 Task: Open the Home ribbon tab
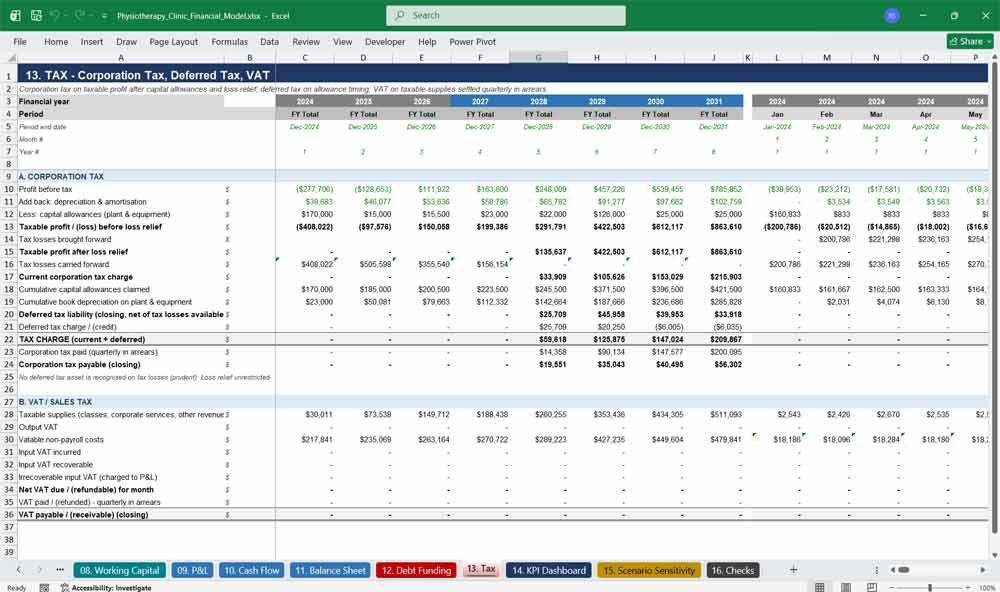(x=56, y=41)
